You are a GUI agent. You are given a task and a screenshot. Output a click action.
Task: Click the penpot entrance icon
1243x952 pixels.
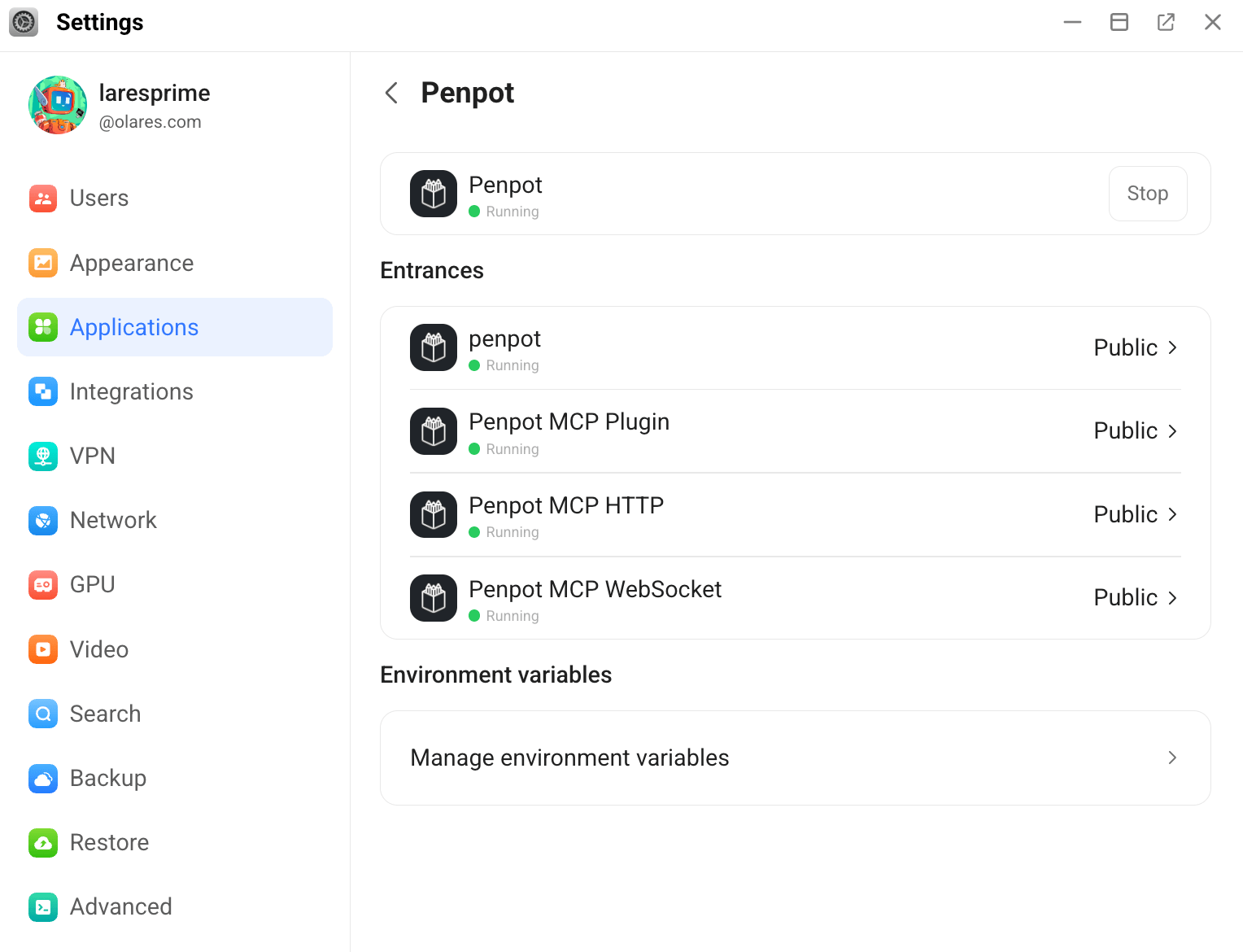click(434, 347)
